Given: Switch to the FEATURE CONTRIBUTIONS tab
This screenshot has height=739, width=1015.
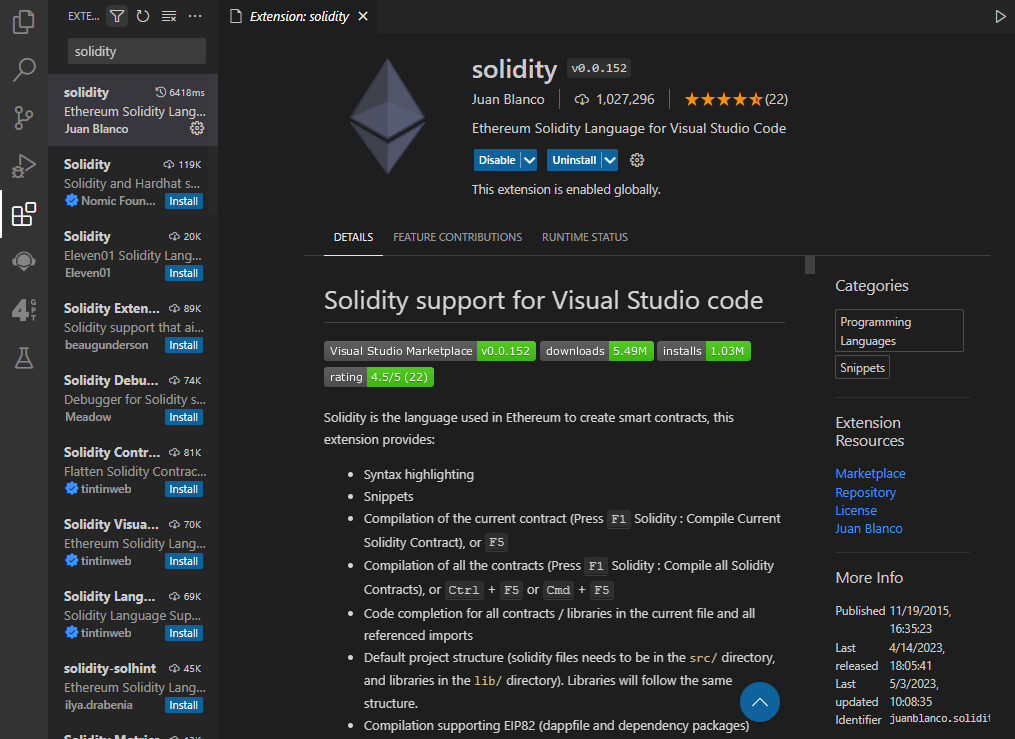Looking at the screenshot, I should coord(458,237).
